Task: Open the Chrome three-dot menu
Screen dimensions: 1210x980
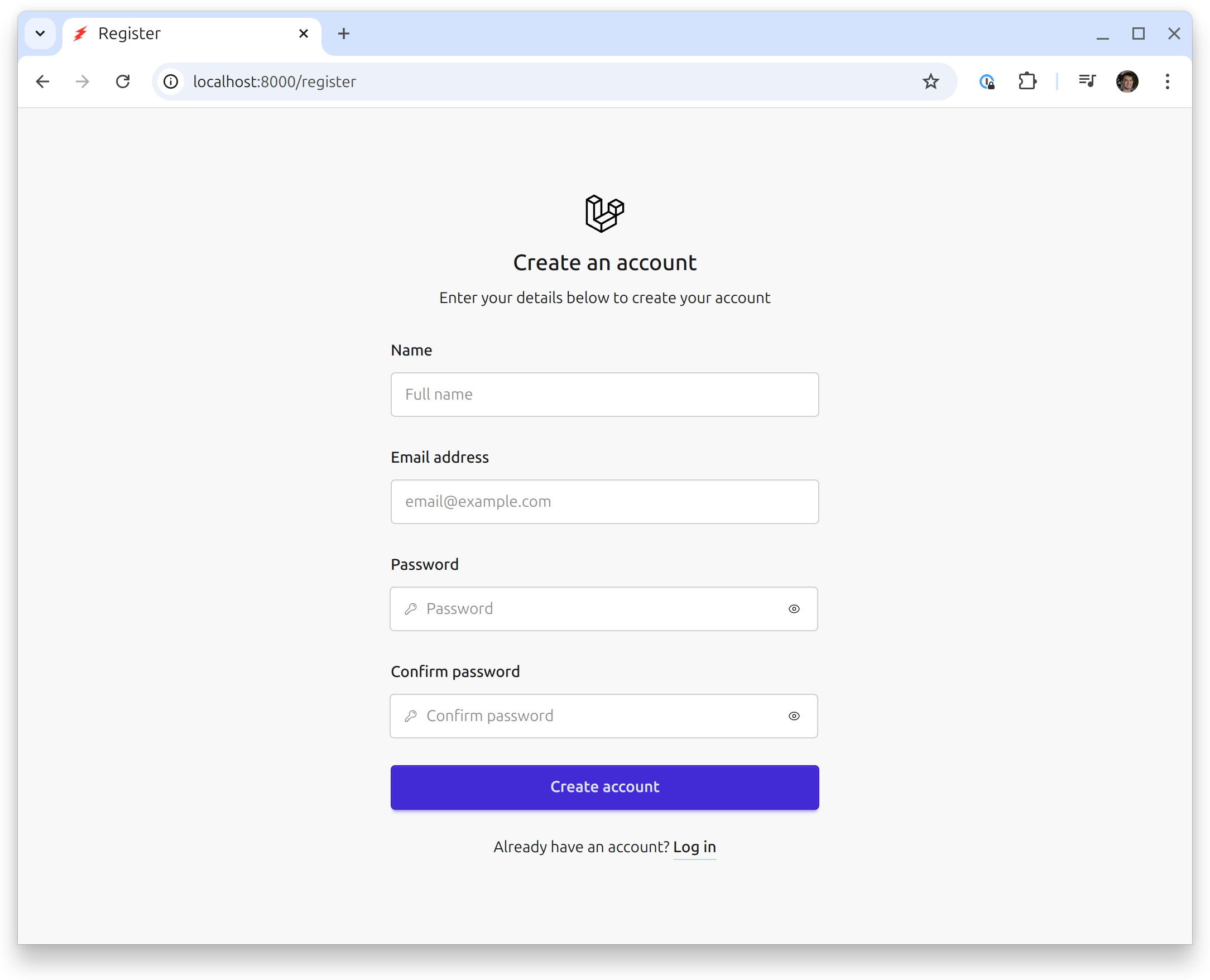Action: tap(1167, 81)
